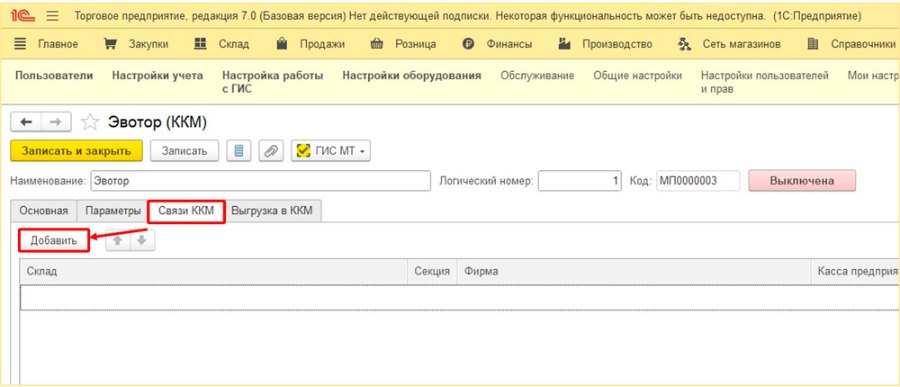This screenshot has width=900, height=387.
Task: Open the Пользователи link
Action: 54,76
